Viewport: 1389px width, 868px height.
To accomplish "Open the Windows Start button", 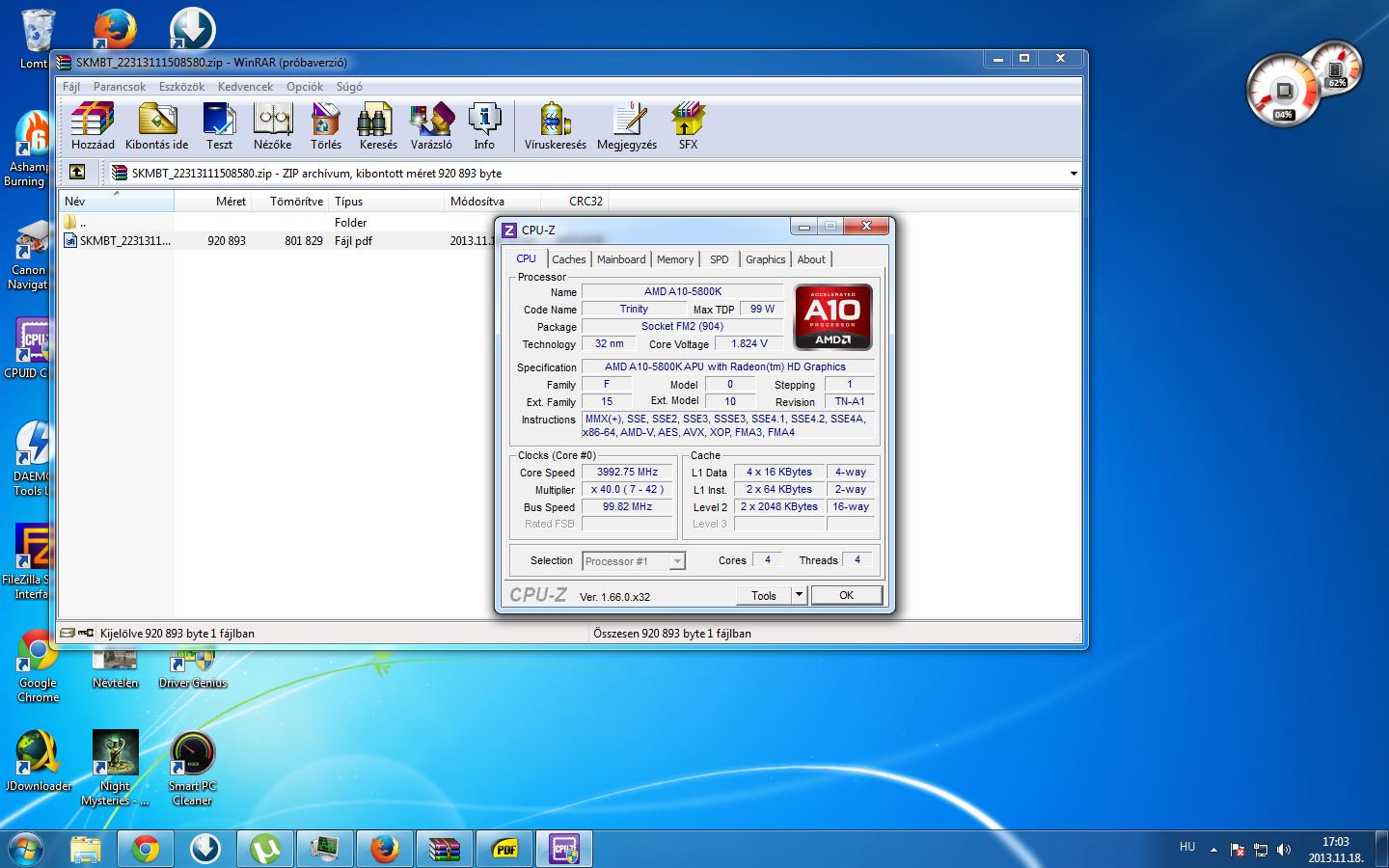I will (x=25, y=849).
